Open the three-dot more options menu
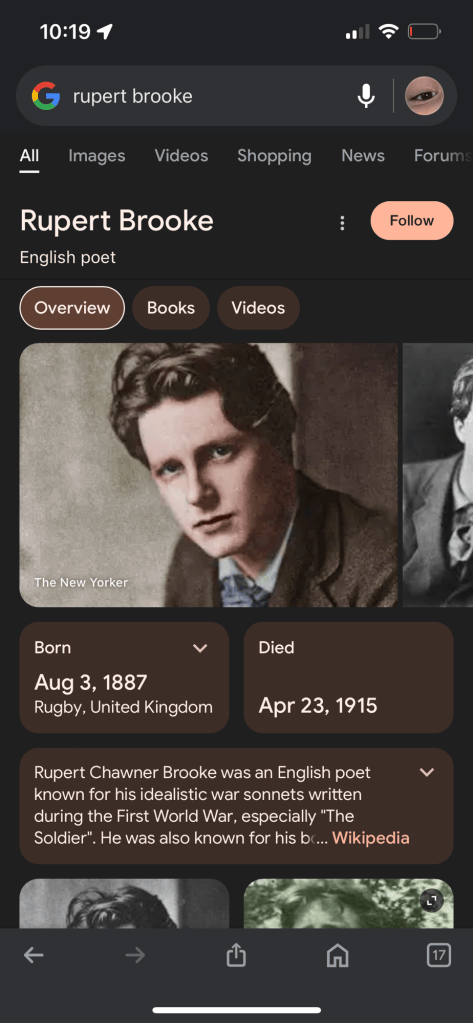The image size is (473, 1023). tap(342, 224)
